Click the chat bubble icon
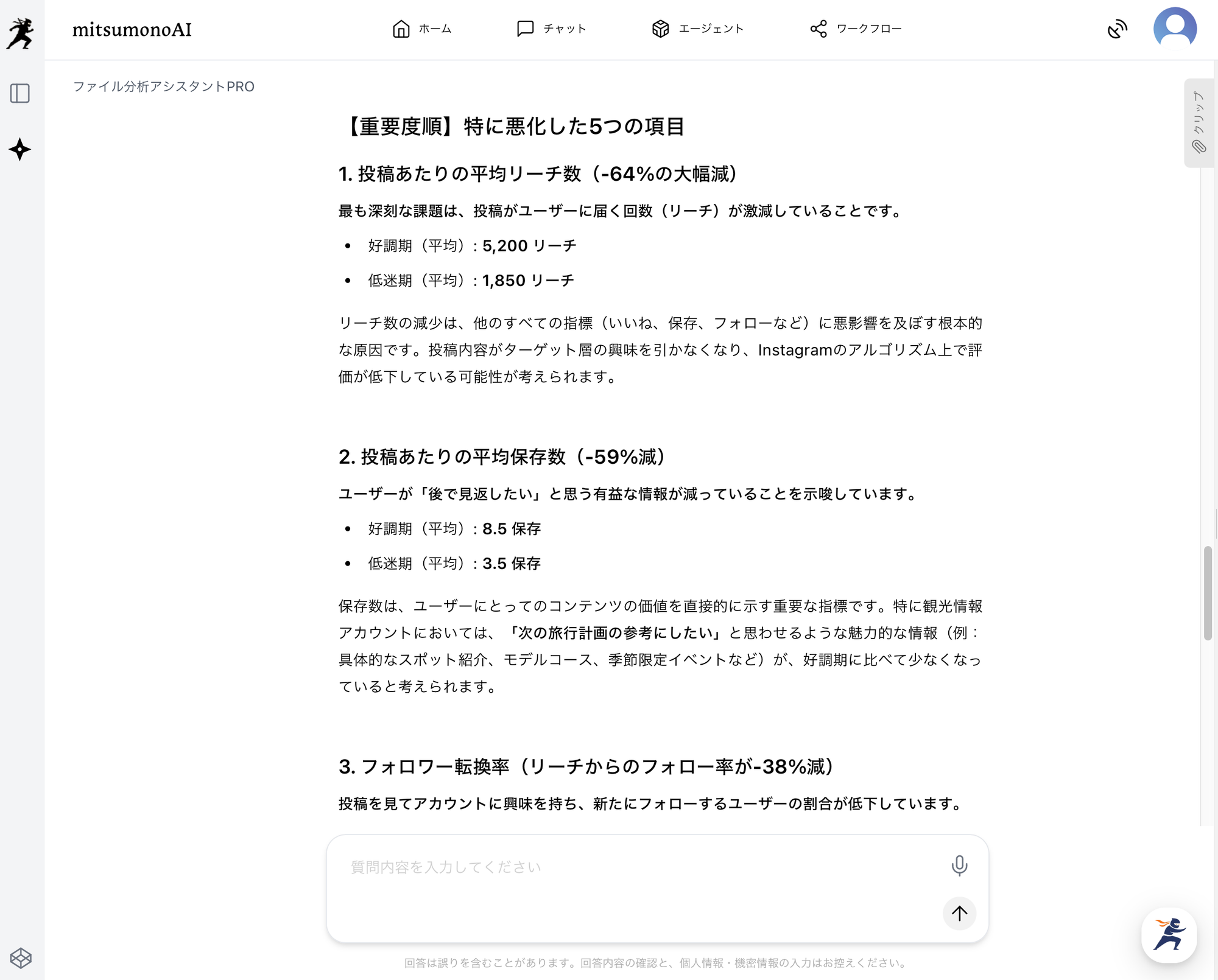This screenshot has width=1218, height=980. [525, 29]
